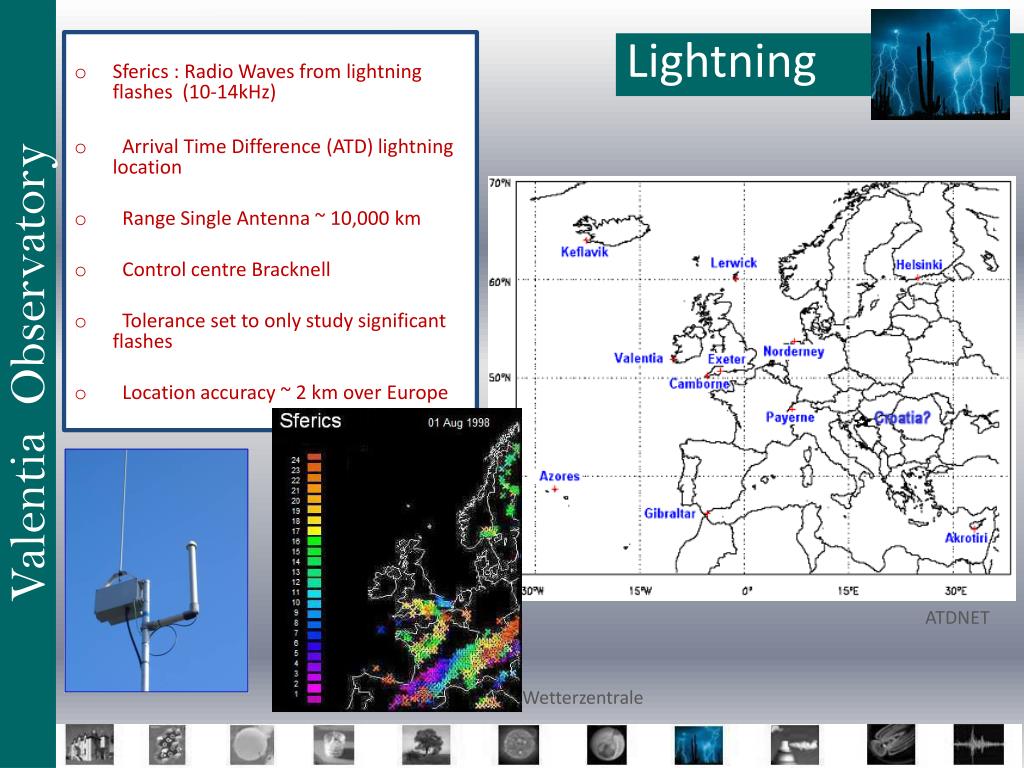
Task: Click the house photo thumbnail in bottom strip
Action: (x=90, y=744)
